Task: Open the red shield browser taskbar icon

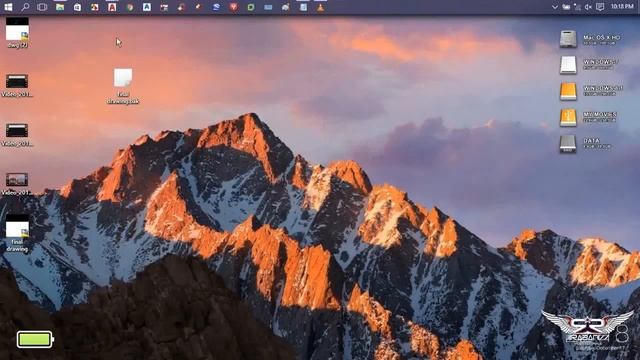Action: (233, 7)
